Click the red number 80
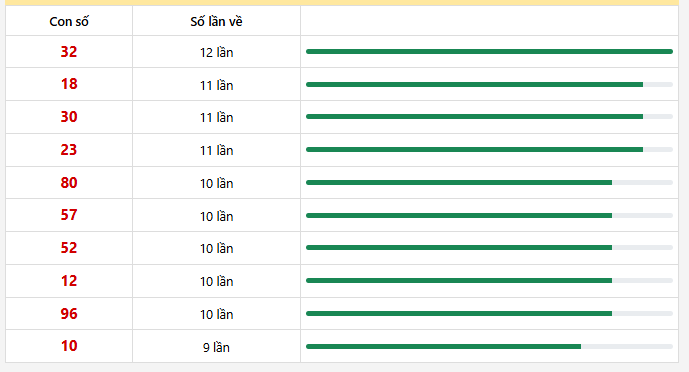The image size is (689, 372). pos(69,183)
